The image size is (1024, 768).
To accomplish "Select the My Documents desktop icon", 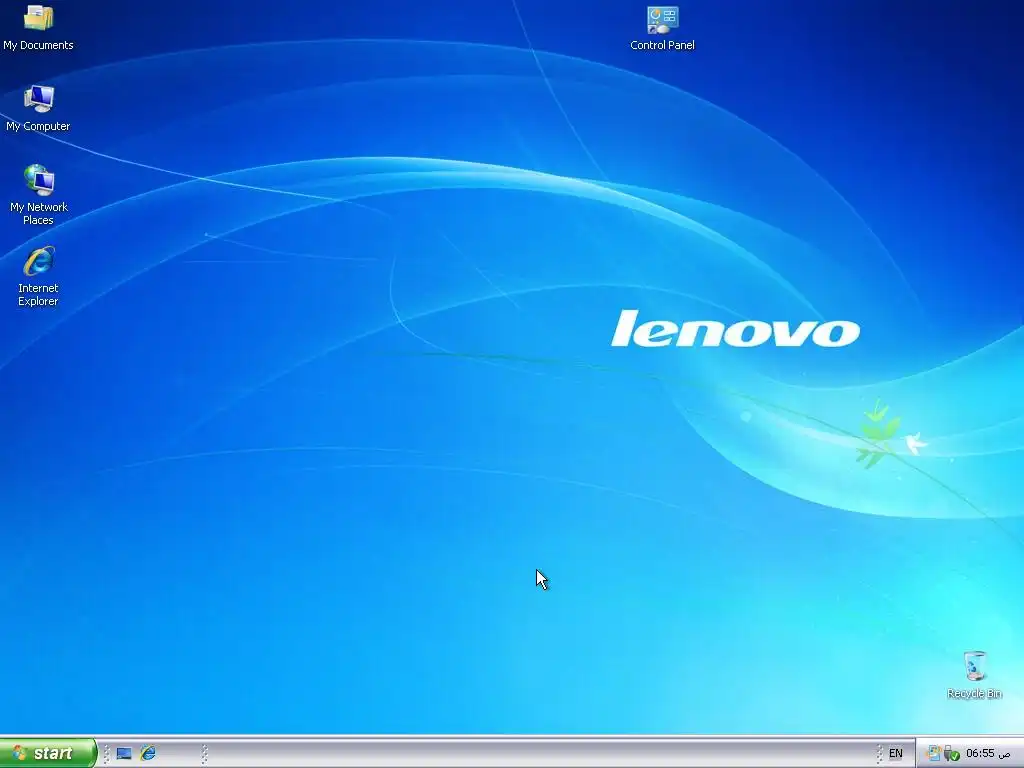I will click(x=39, y=27).
